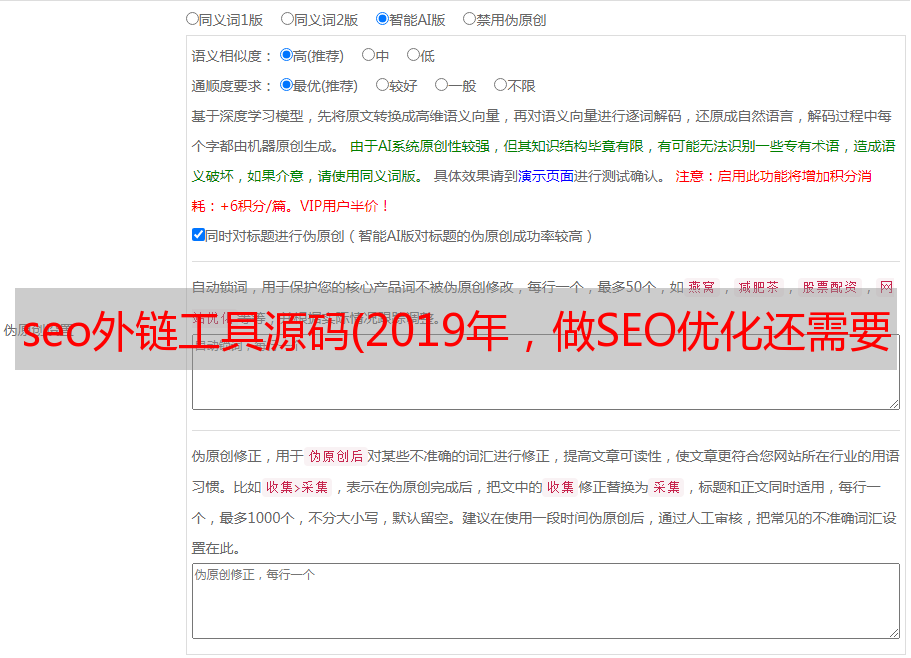The image size is (911, 658).
Task: Set 通顺度要求 to 最优(推荐)
Action: point(286,85)
